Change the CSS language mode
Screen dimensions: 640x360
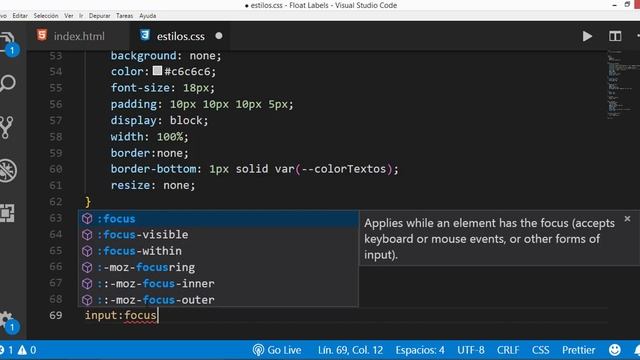pos(540,350)
